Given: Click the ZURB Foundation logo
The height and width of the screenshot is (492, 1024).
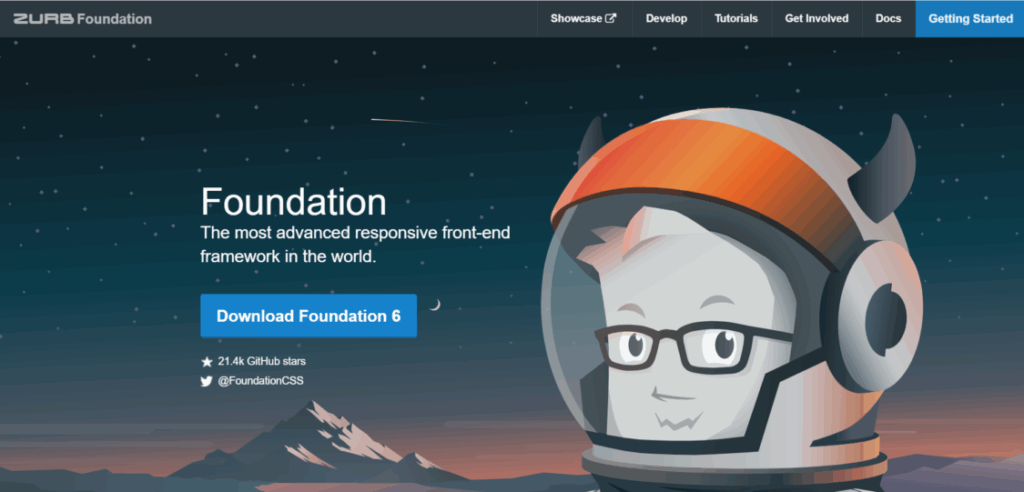Looking at the screenshot, I should 82,19.
